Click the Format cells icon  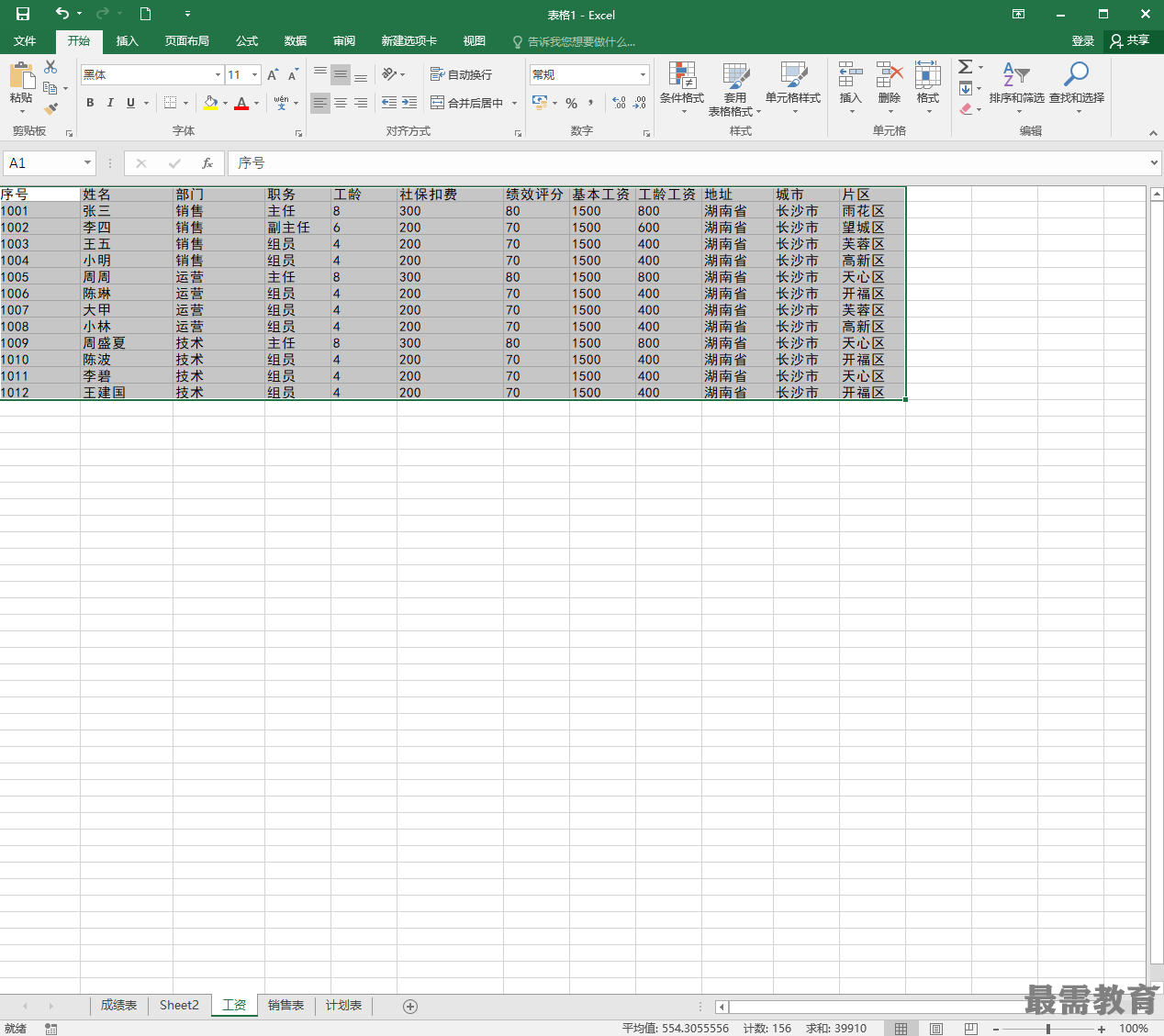pyautogui.click(x=927, y=75)
